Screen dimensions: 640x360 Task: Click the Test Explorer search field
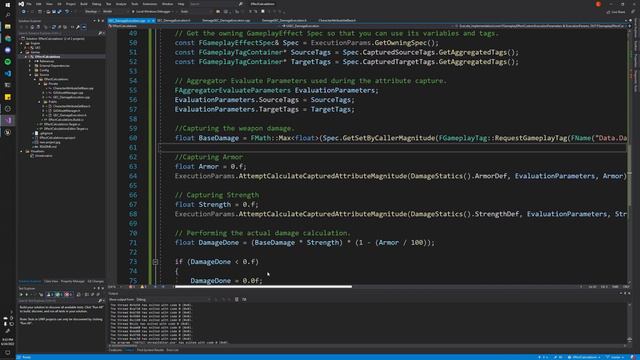[60, 301]
